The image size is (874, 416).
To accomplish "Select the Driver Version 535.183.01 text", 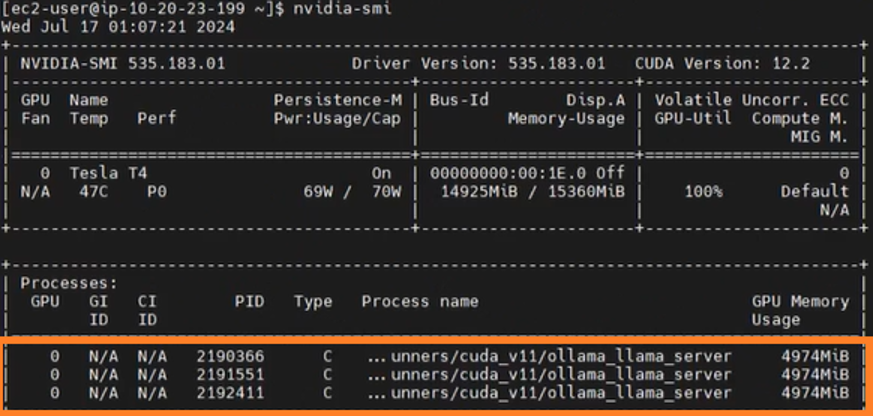I will coord(478,64).
